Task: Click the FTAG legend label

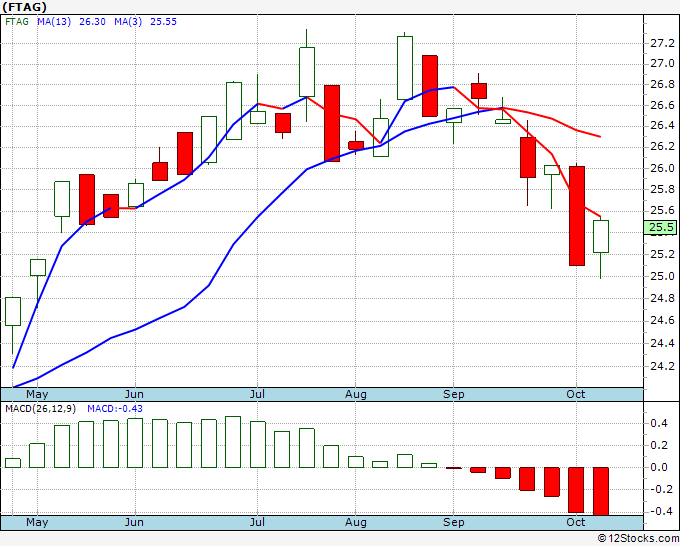Action: (x=16, y=22)
